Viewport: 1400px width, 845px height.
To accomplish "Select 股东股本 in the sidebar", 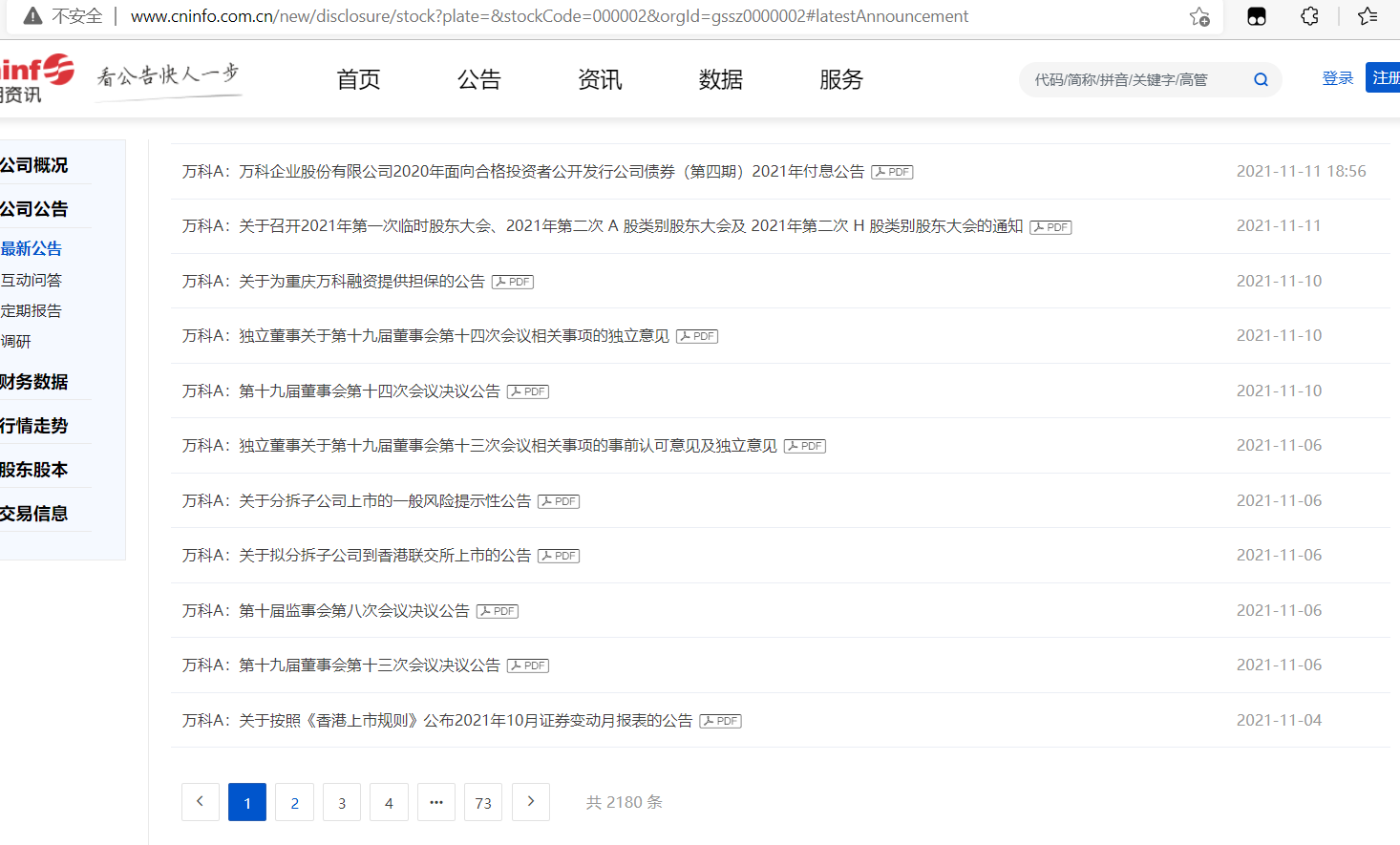I will pos(34,470).
